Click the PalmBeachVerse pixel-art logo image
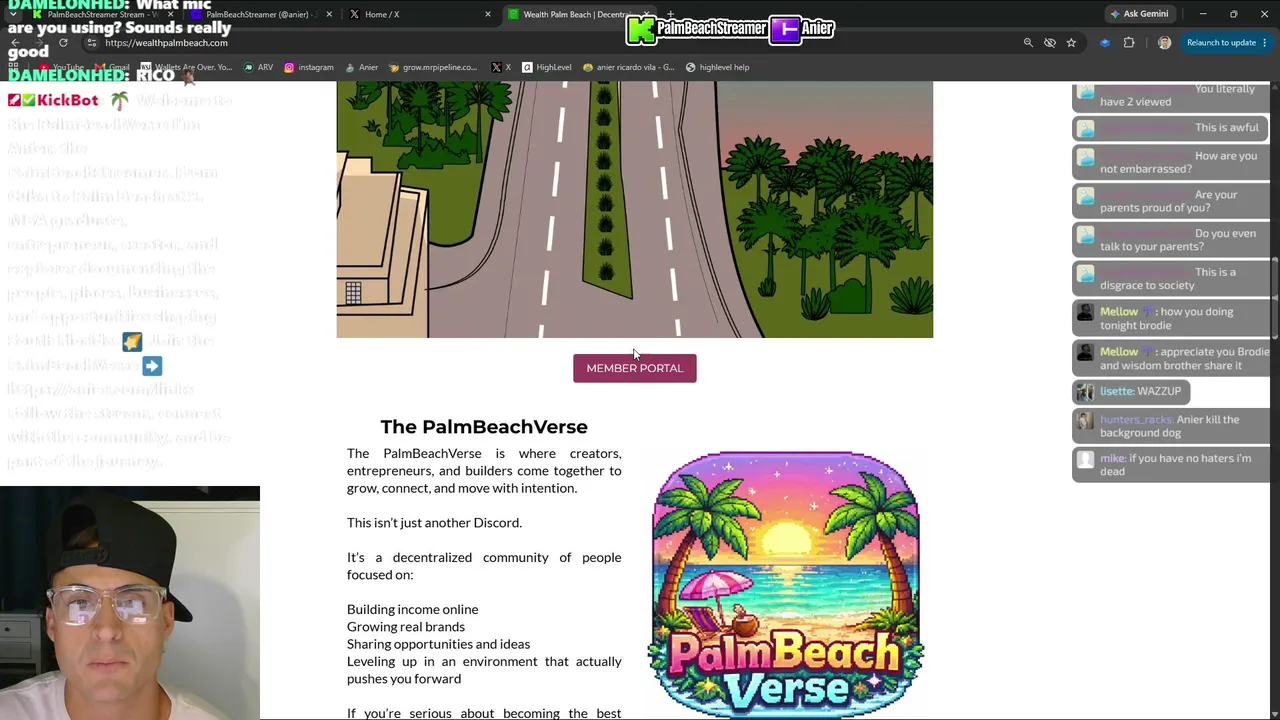The width and height of the screenshot is (1280, 720). click(786, 584)
